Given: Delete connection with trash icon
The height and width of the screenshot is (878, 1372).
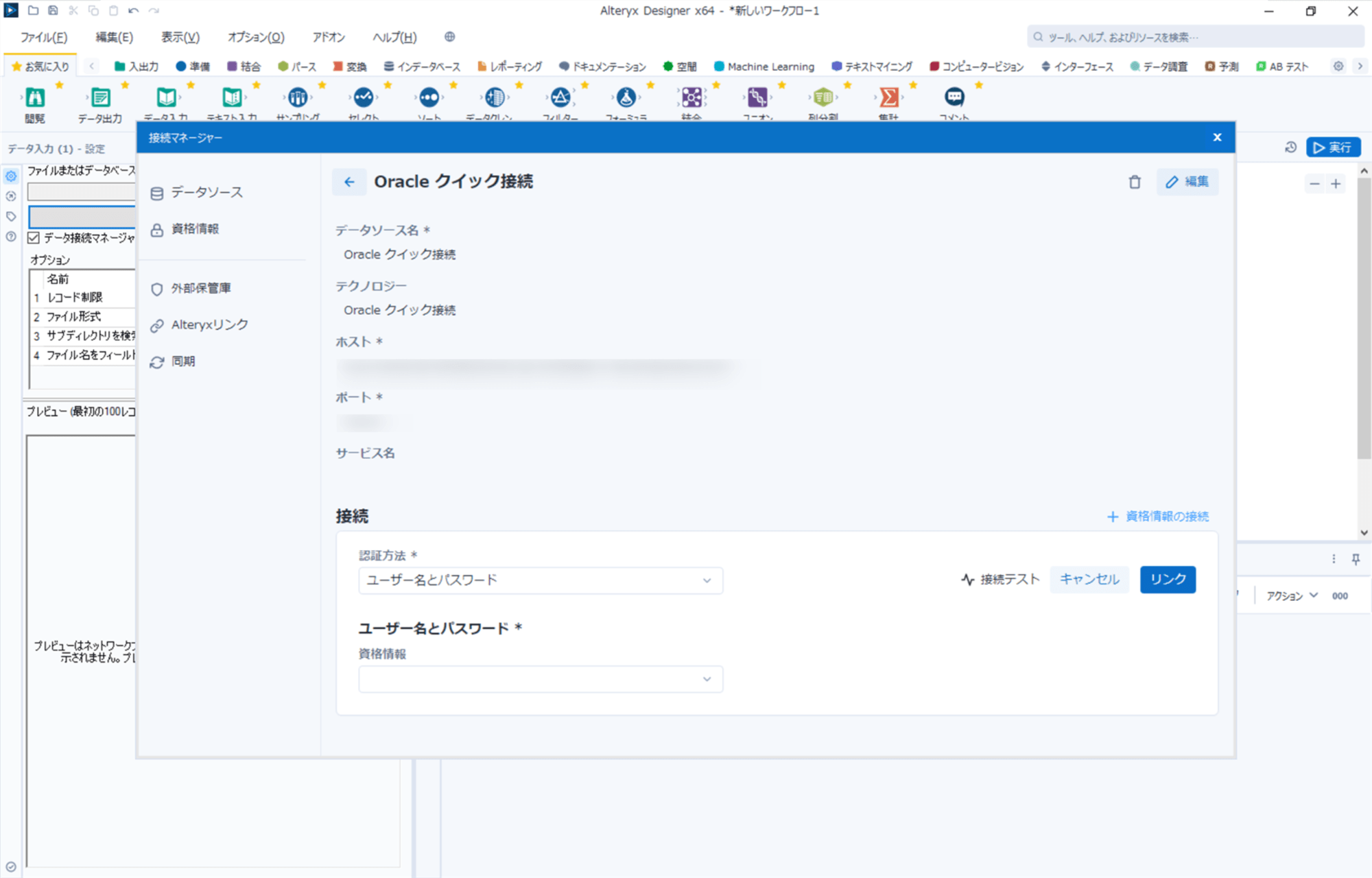Looking at the screenshot, I should [x=1135, y=182].
